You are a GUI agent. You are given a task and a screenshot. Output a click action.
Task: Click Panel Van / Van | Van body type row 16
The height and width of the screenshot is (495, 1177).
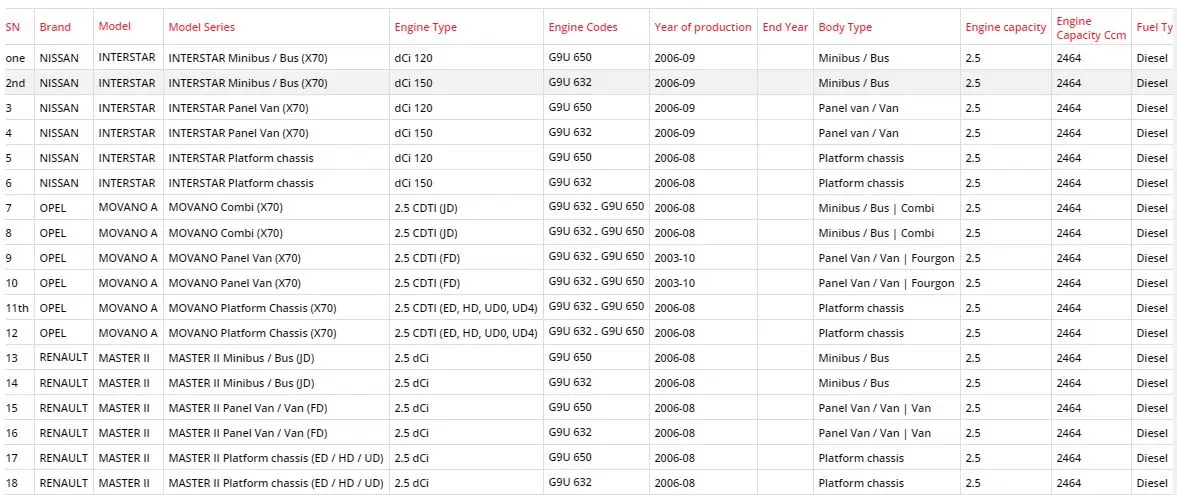874,433
